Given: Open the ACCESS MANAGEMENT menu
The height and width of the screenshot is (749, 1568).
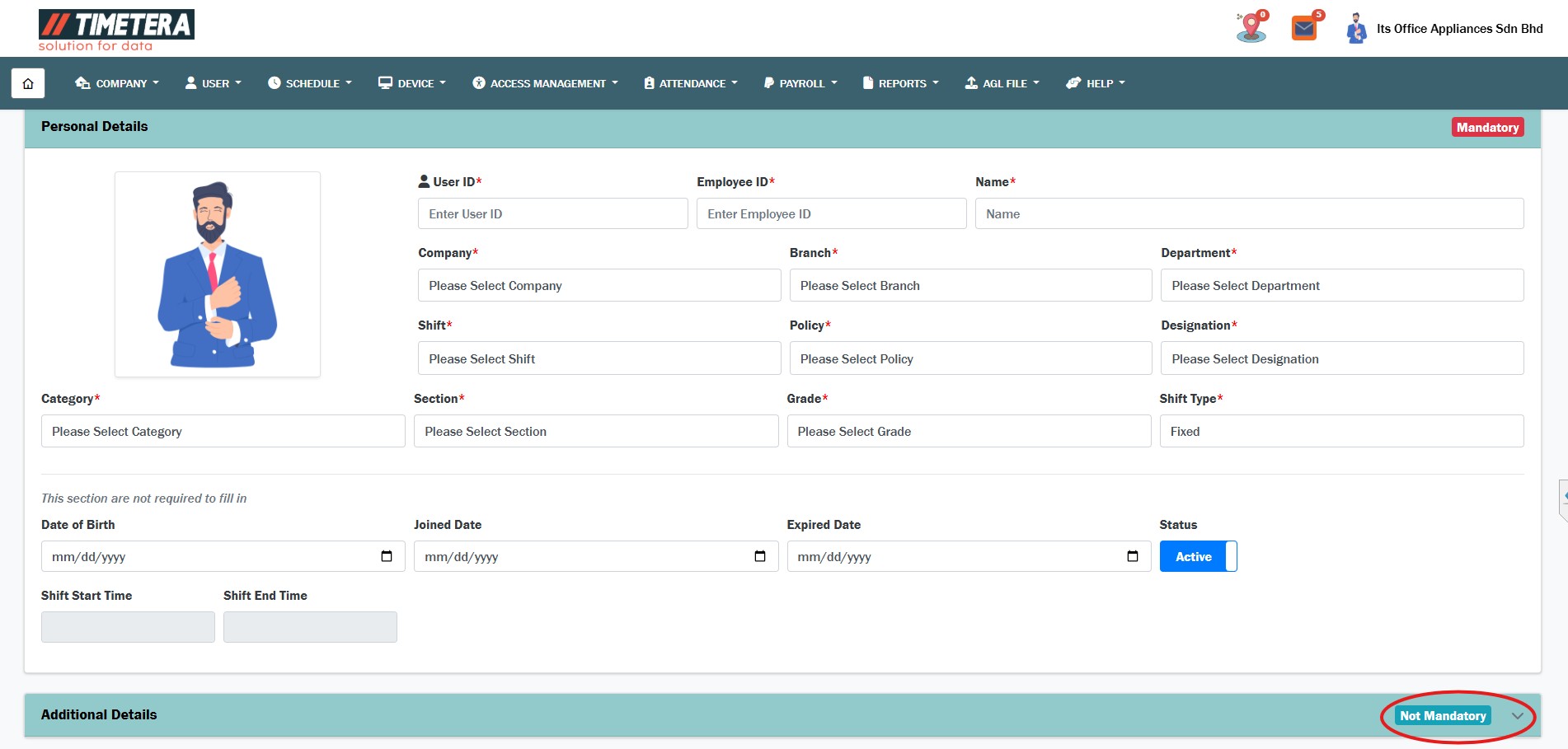Looking at the screenshot, I should [x=545, y=83].
